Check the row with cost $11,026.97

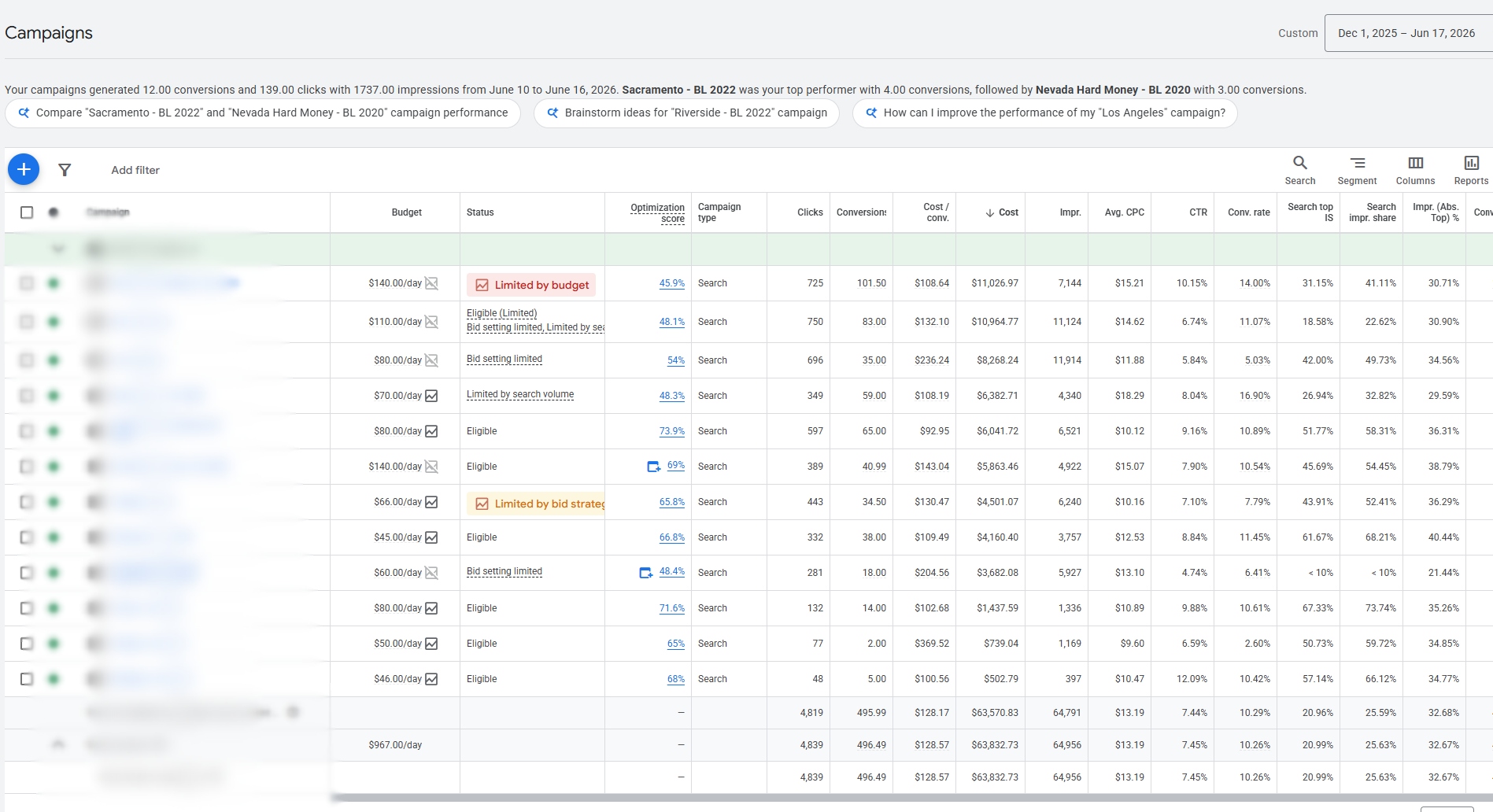[27, 283]
